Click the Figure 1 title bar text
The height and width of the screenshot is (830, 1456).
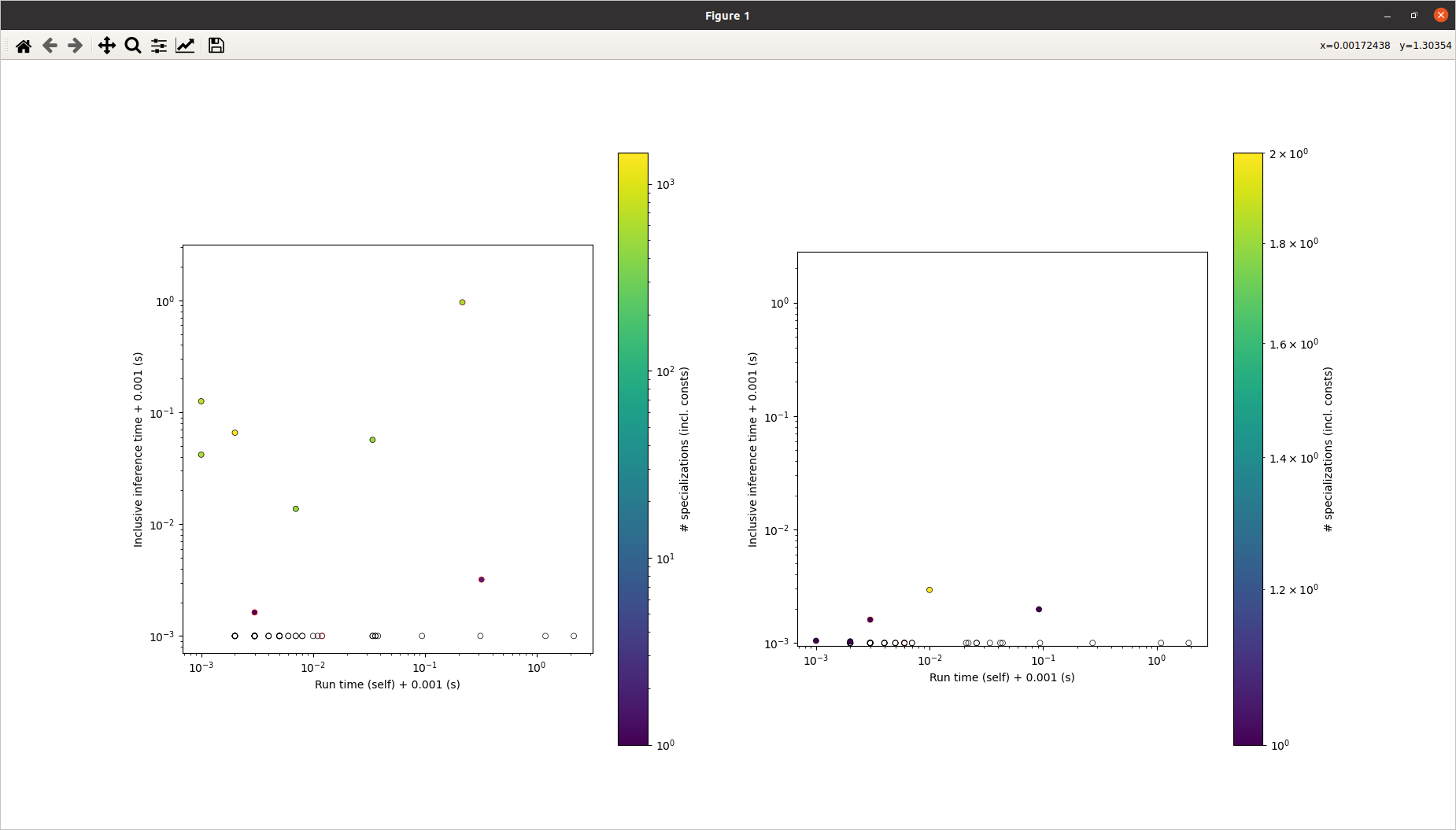click(727, 15)
